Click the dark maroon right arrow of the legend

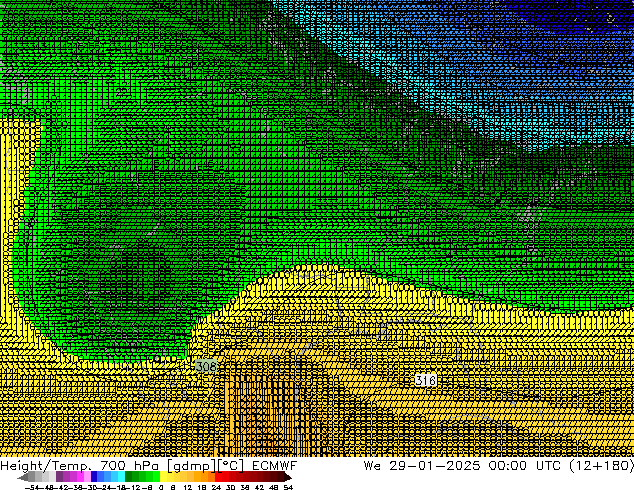pyautogui.click(x=287, y=477)
